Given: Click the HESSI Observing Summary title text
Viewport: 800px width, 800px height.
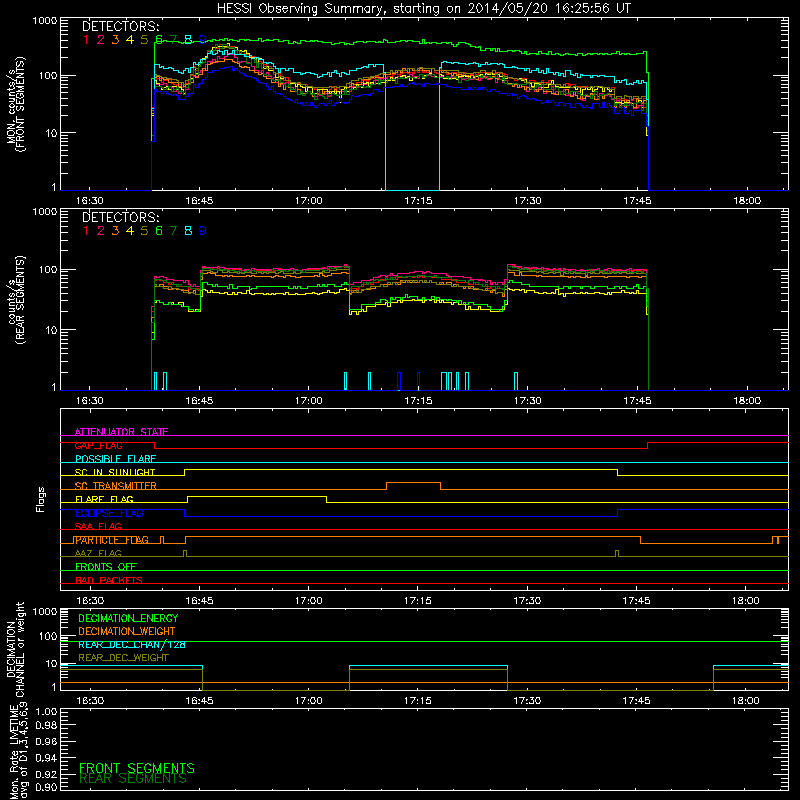Looking at the screenshot, I should pos(424,9).
